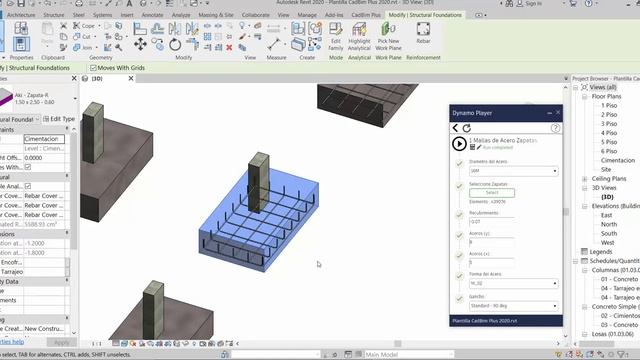Click the Properties panel vertical scrollbar
Screen dimensions: 640x360
74,190
